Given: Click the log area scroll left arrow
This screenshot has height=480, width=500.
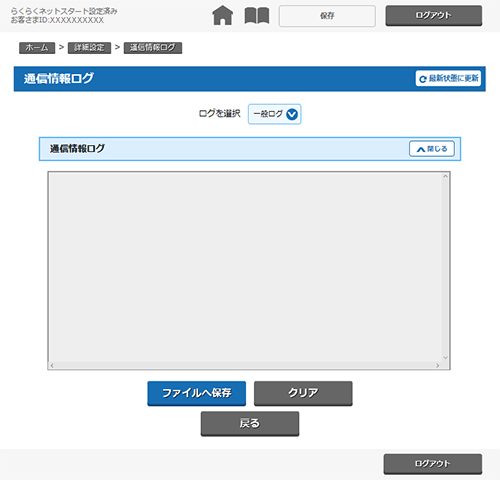Looking at the screenshot, I should [52, 366].
